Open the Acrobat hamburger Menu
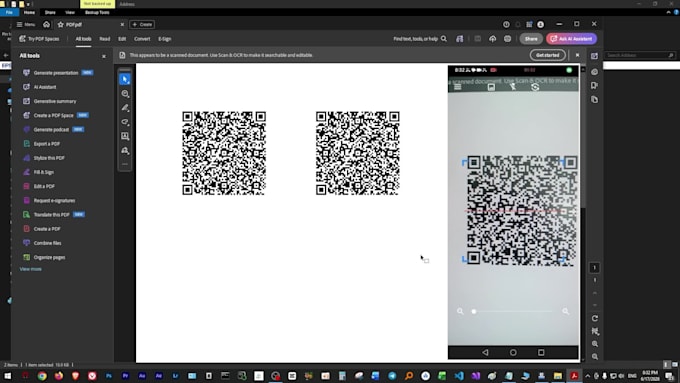Viewport: 680px width, 383px height. (x=26, y=24)
